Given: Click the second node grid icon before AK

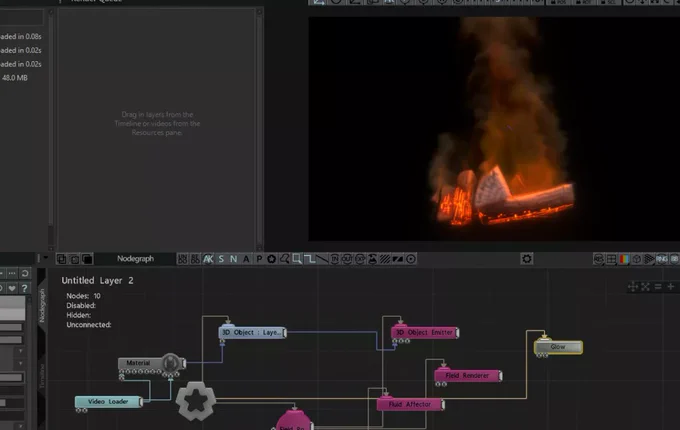Looking at the screenshot, I should (x=196, y=259).
